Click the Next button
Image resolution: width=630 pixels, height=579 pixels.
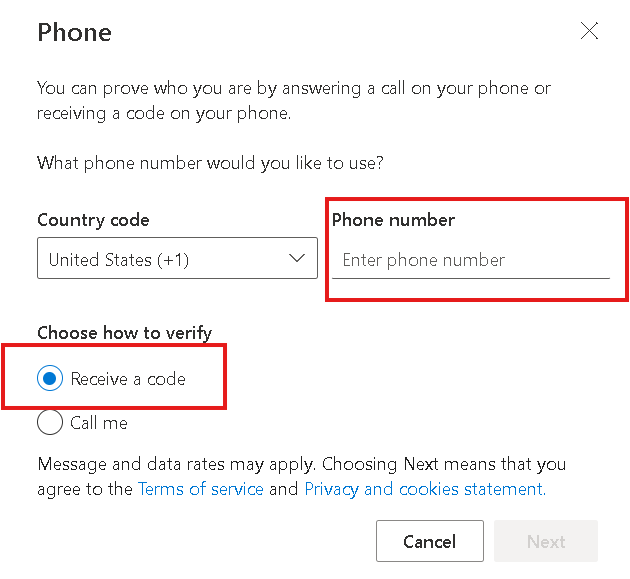pyautogui.click(x=546, y=542)
